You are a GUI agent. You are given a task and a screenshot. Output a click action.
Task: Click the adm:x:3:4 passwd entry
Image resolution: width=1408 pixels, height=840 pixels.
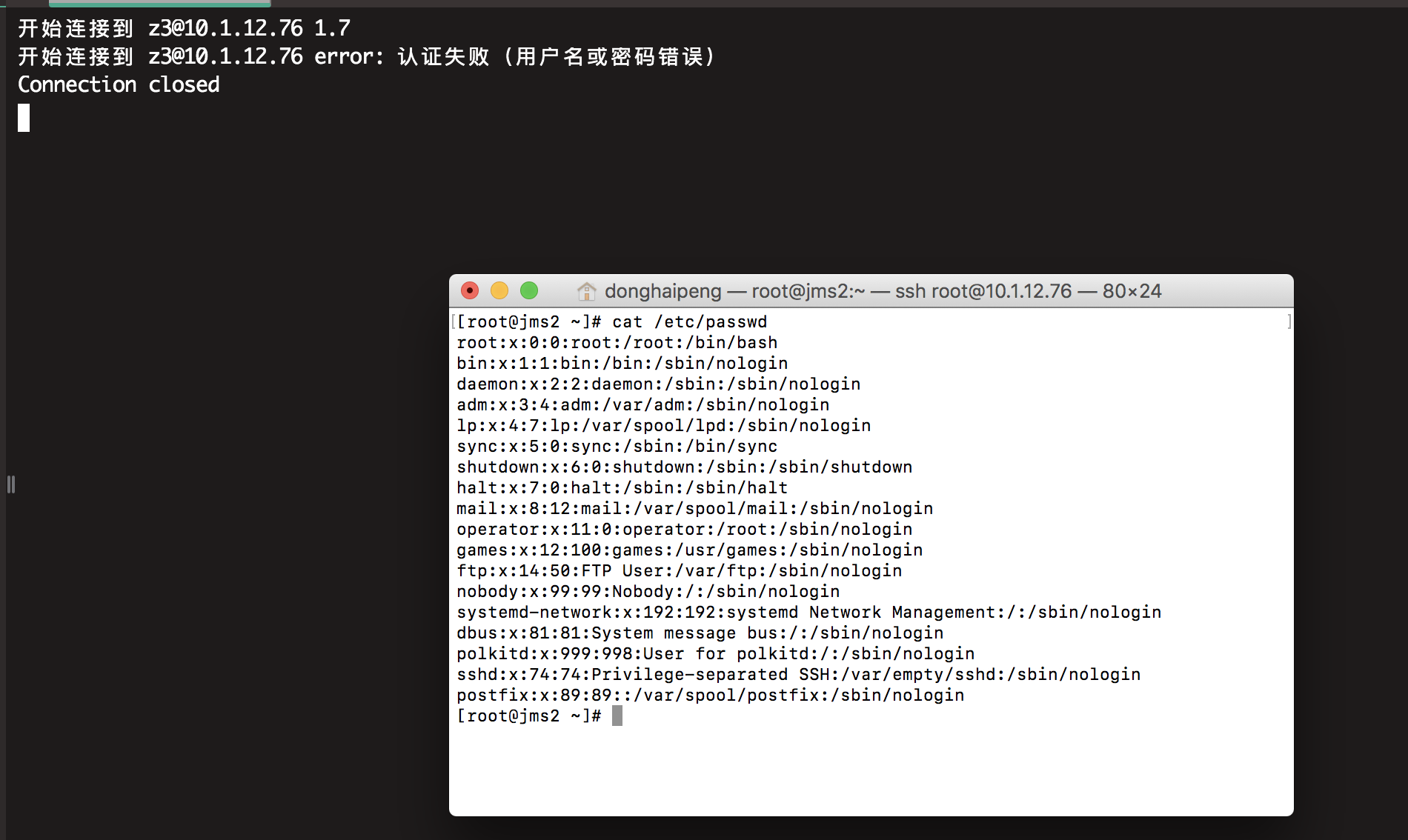pyautogui.click(x=643, y=404)
